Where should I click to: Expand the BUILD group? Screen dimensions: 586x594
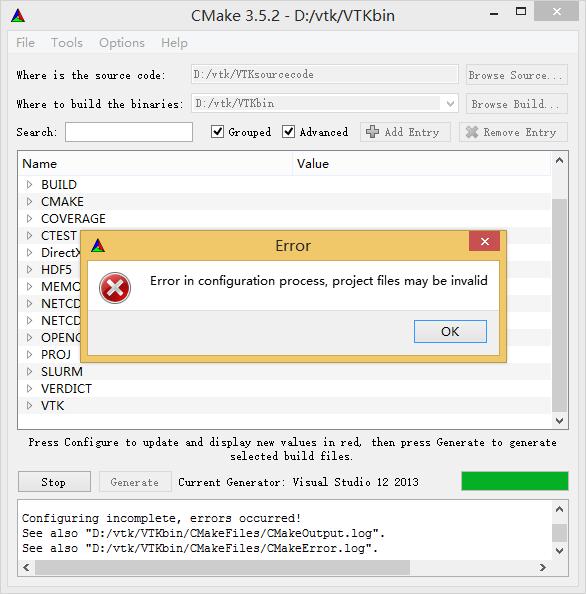[29, 184]
